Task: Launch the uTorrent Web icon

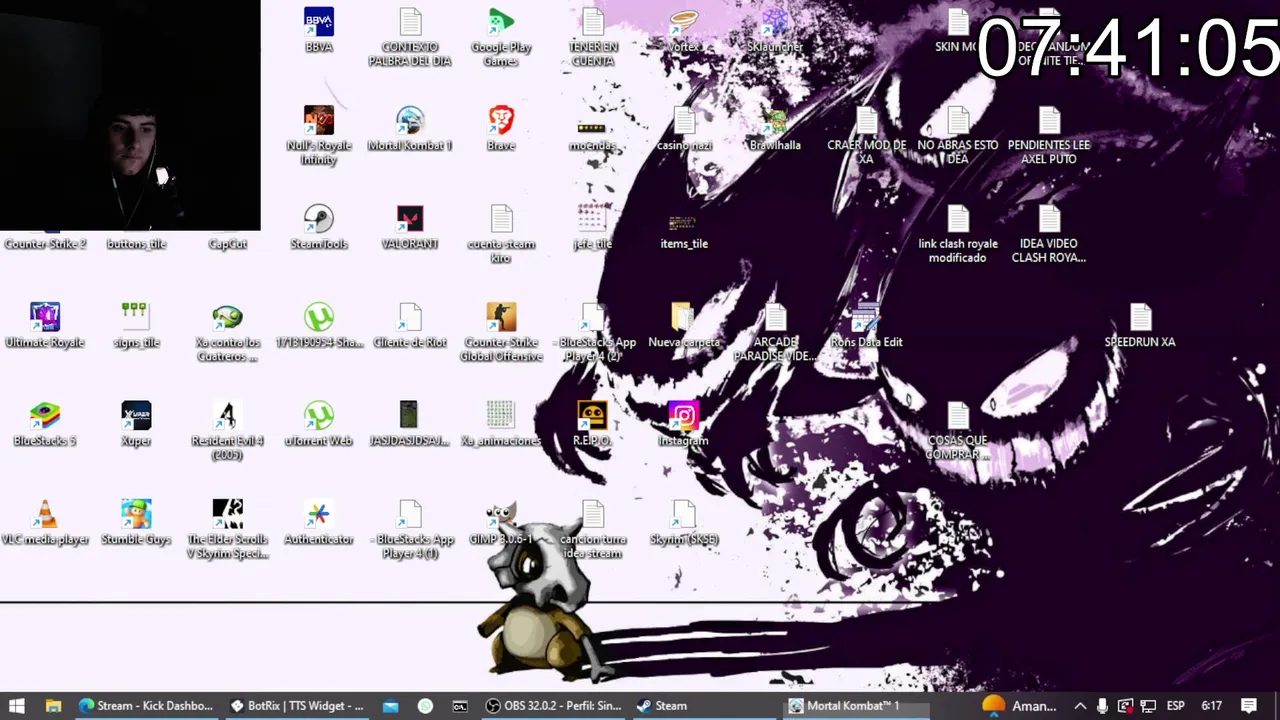Action: click(x=319, y=424)
